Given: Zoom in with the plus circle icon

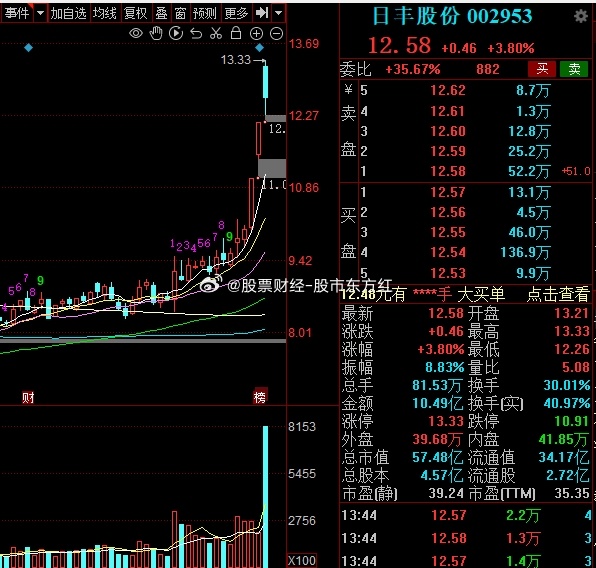Looking at the screenshot, I should (x=256, y=34).
